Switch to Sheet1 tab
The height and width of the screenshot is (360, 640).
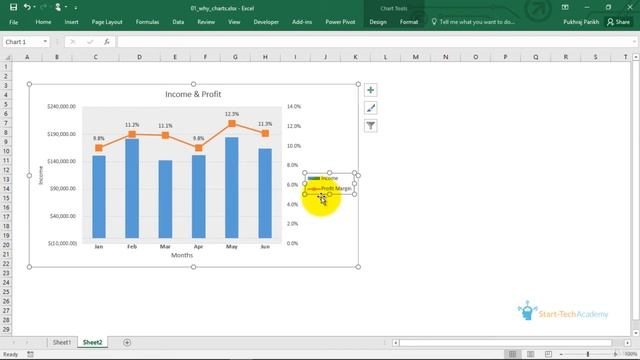point(62,342)
